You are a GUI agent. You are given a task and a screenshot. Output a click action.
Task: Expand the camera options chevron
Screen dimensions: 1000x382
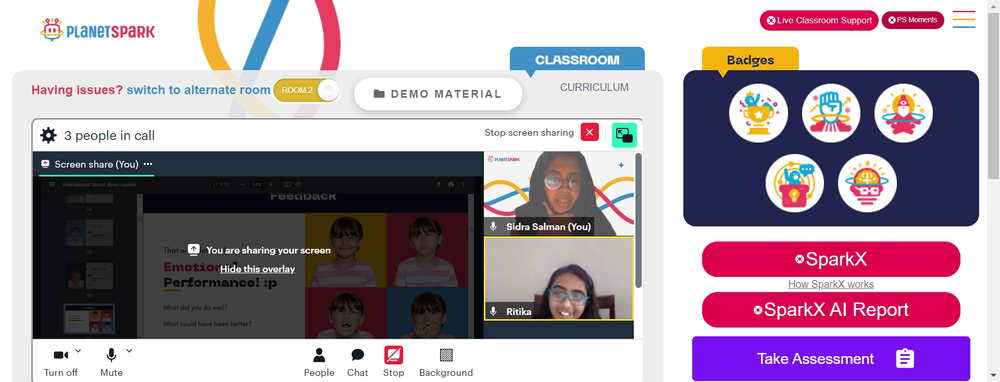pyautogui.click(x=78, y=350)
